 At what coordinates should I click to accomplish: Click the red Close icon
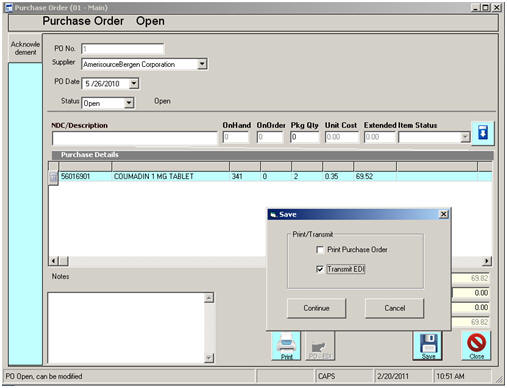pyautogui.click(x=476, y=346)
